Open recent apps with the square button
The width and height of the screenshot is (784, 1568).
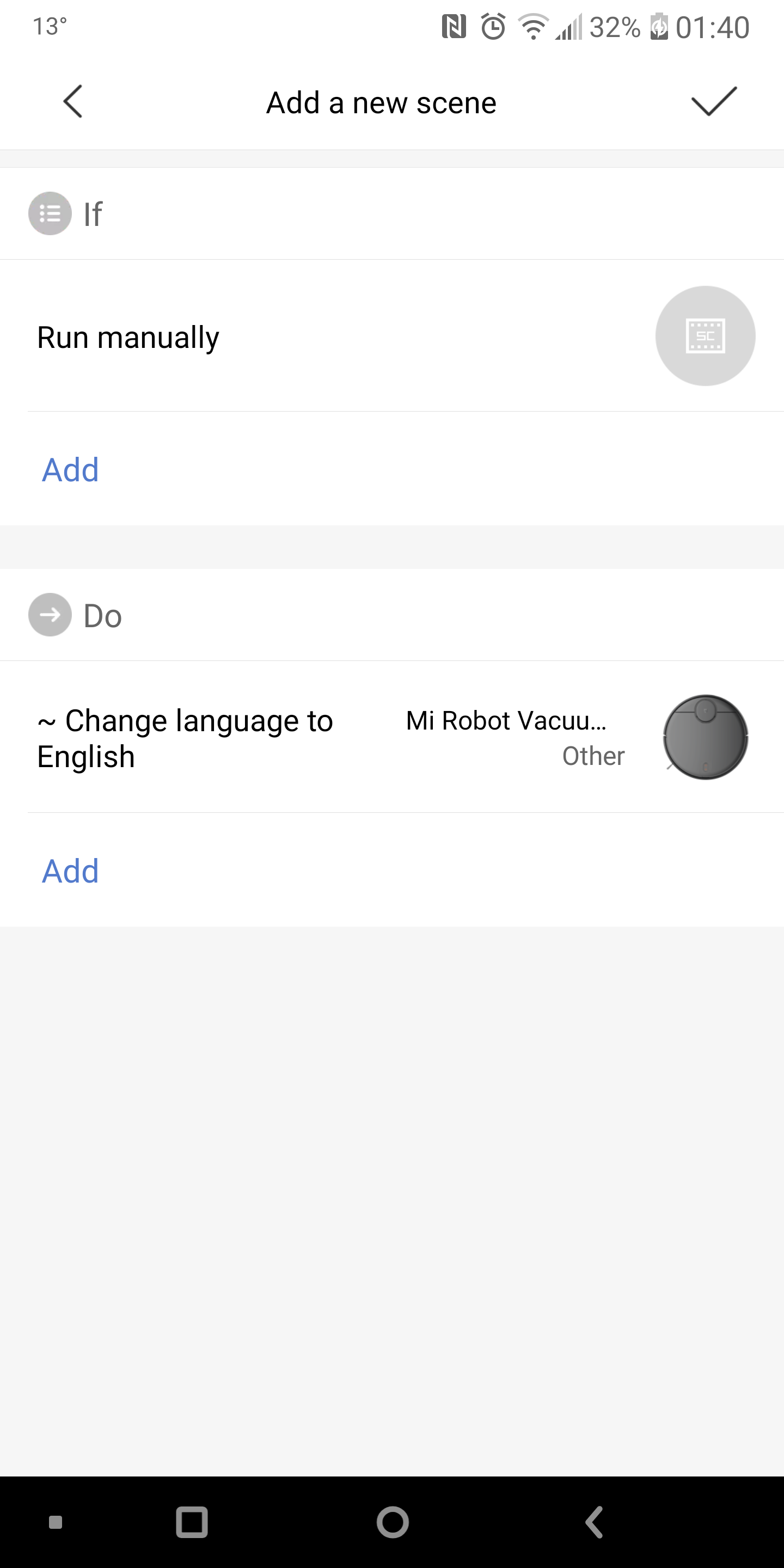coord(192,1522)
